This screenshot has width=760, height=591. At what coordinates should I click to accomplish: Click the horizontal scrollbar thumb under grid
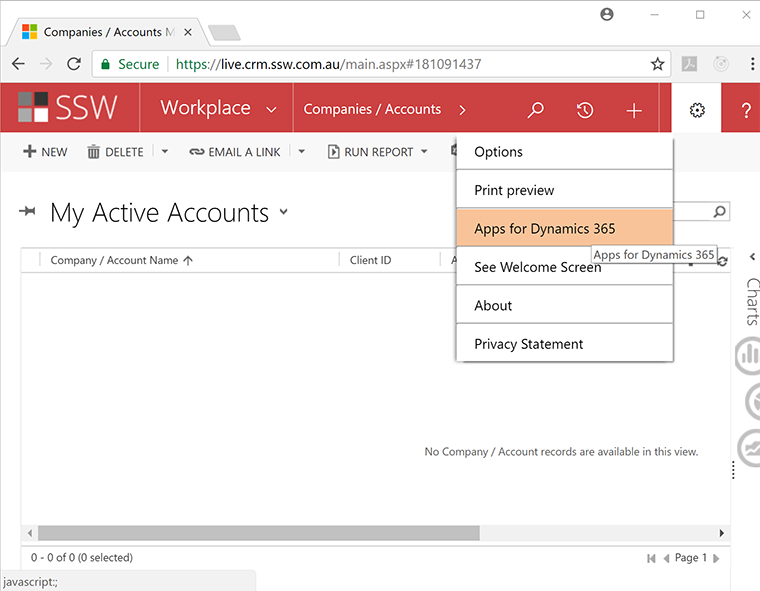coord(258,533)
